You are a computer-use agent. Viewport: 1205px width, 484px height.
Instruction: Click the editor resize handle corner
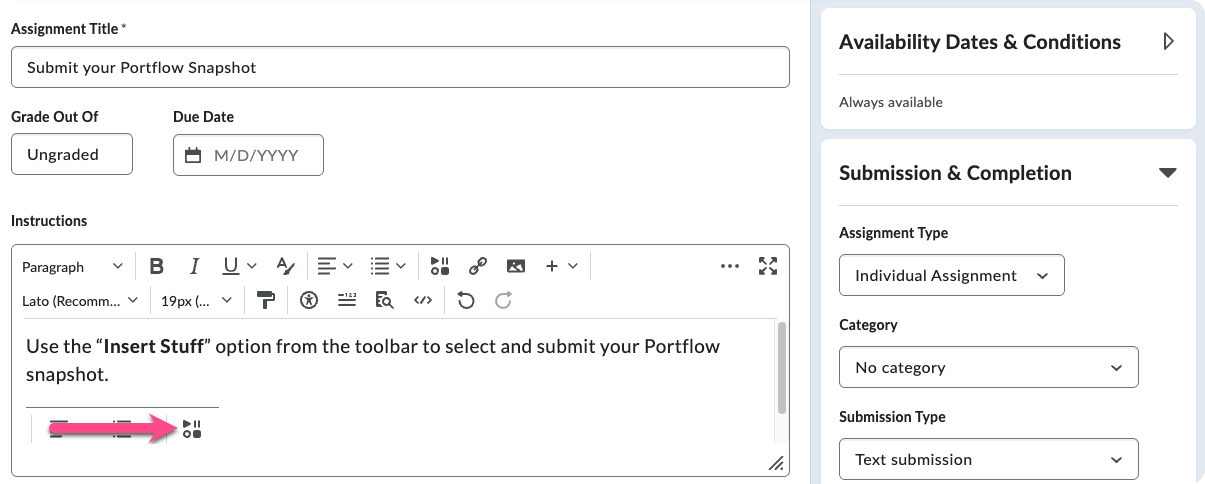tap(775, 463)
